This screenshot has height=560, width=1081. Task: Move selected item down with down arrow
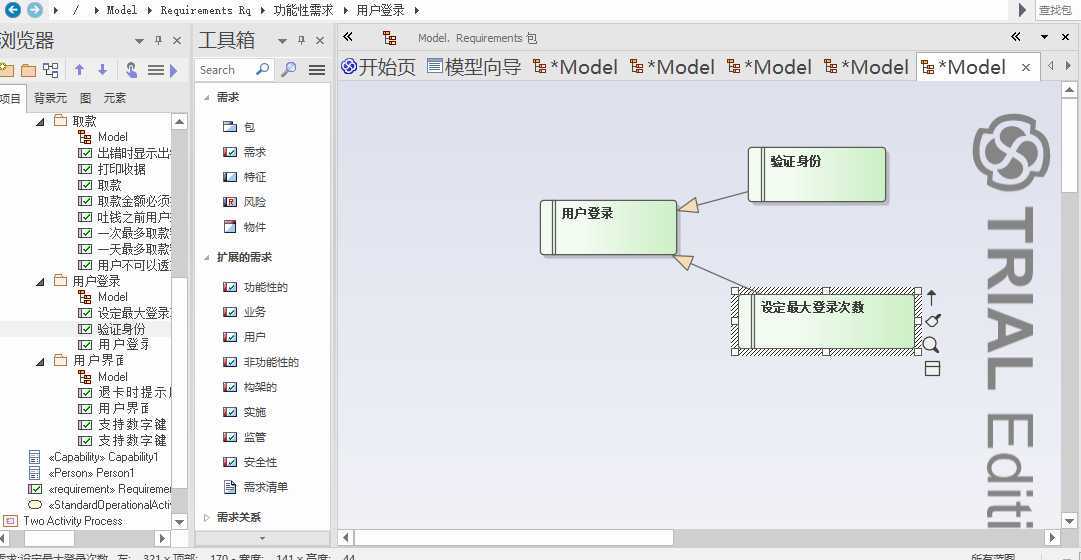[103, 70]
